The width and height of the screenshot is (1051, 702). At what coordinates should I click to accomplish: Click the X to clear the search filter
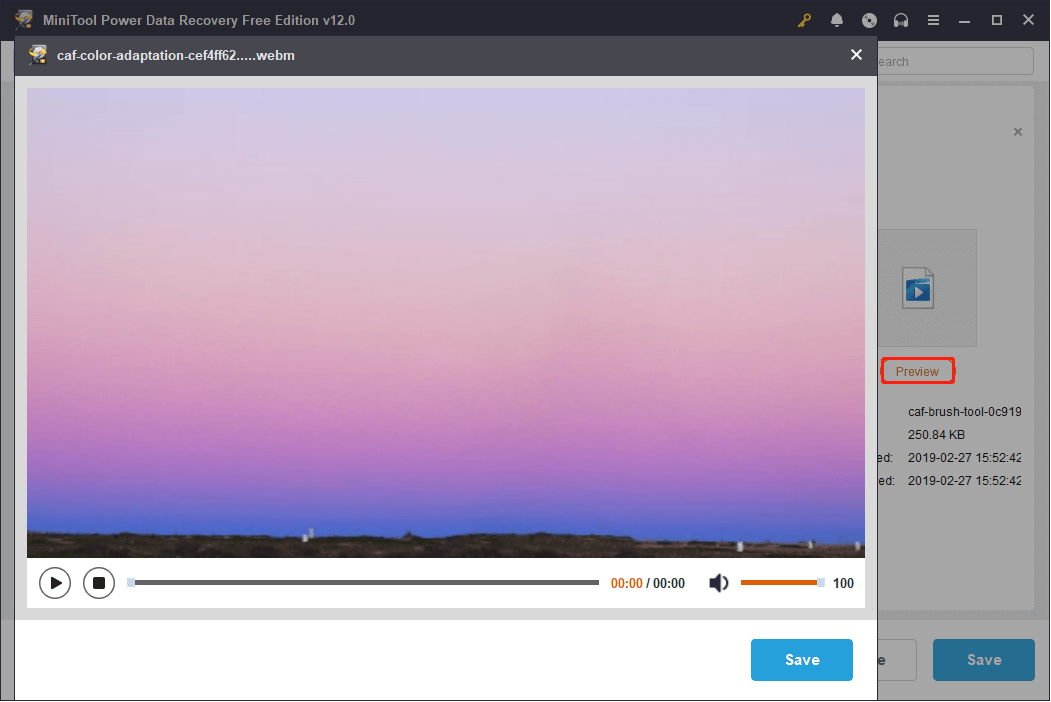[1018, 131]
